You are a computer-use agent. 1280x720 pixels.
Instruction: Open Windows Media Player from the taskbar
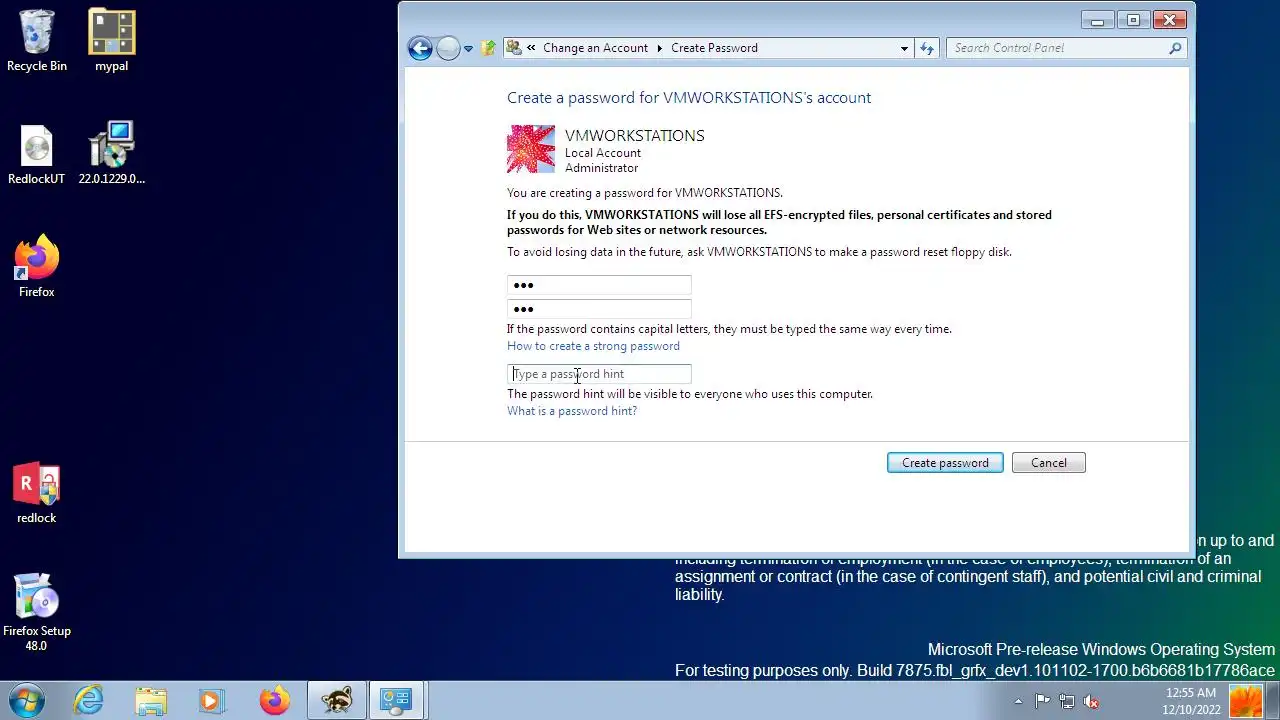point(212,700)
